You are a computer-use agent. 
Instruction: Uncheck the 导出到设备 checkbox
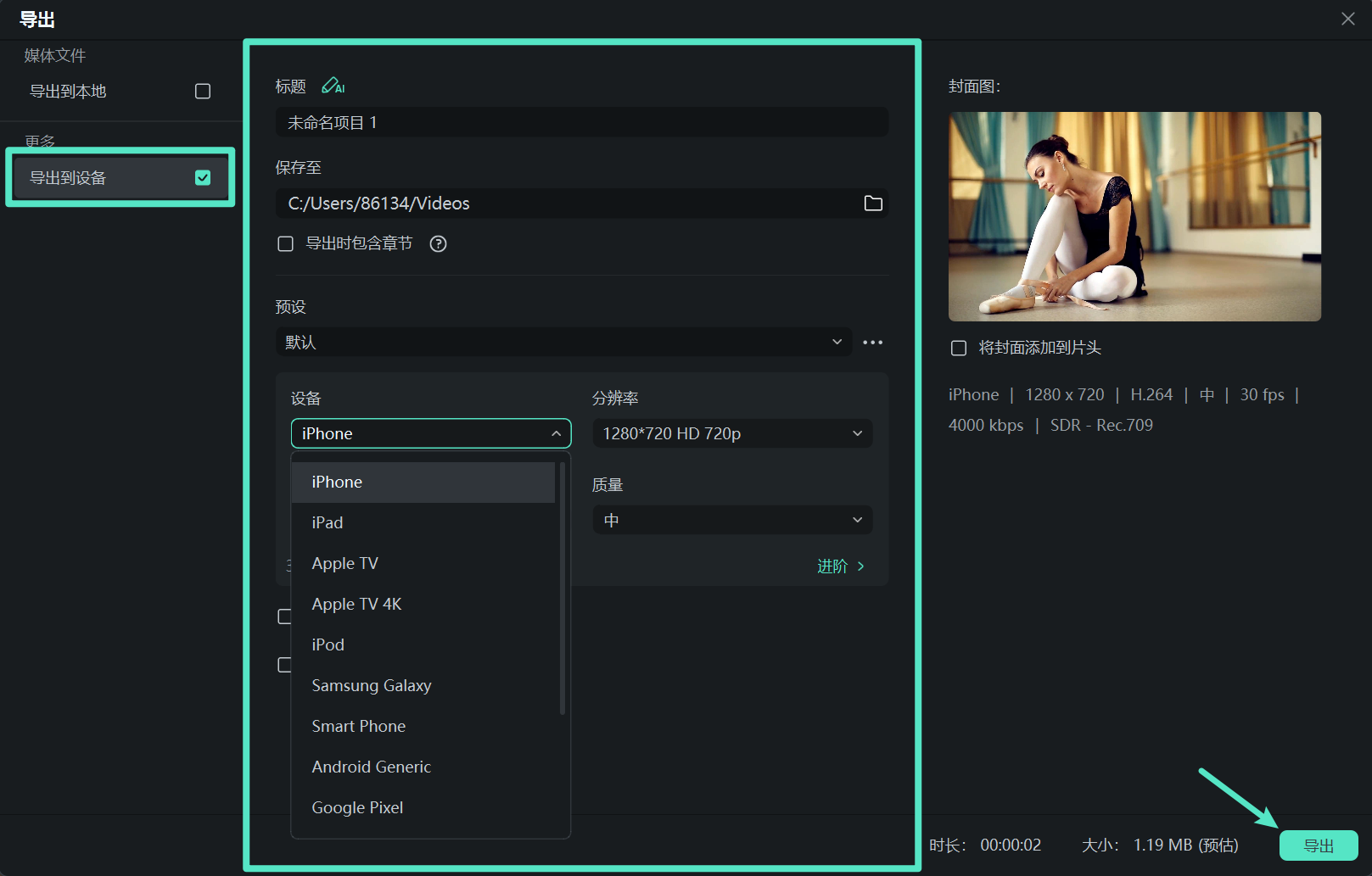pyautogui.click(x=203, y=177)
